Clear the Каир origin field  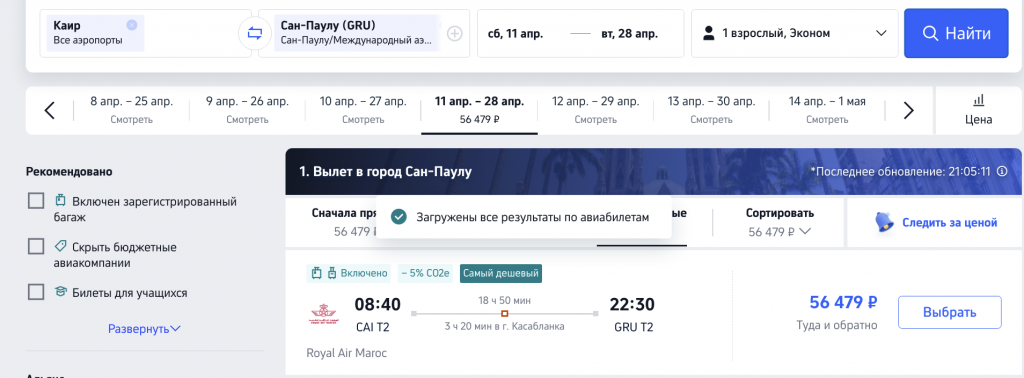(x=132, y=25)
